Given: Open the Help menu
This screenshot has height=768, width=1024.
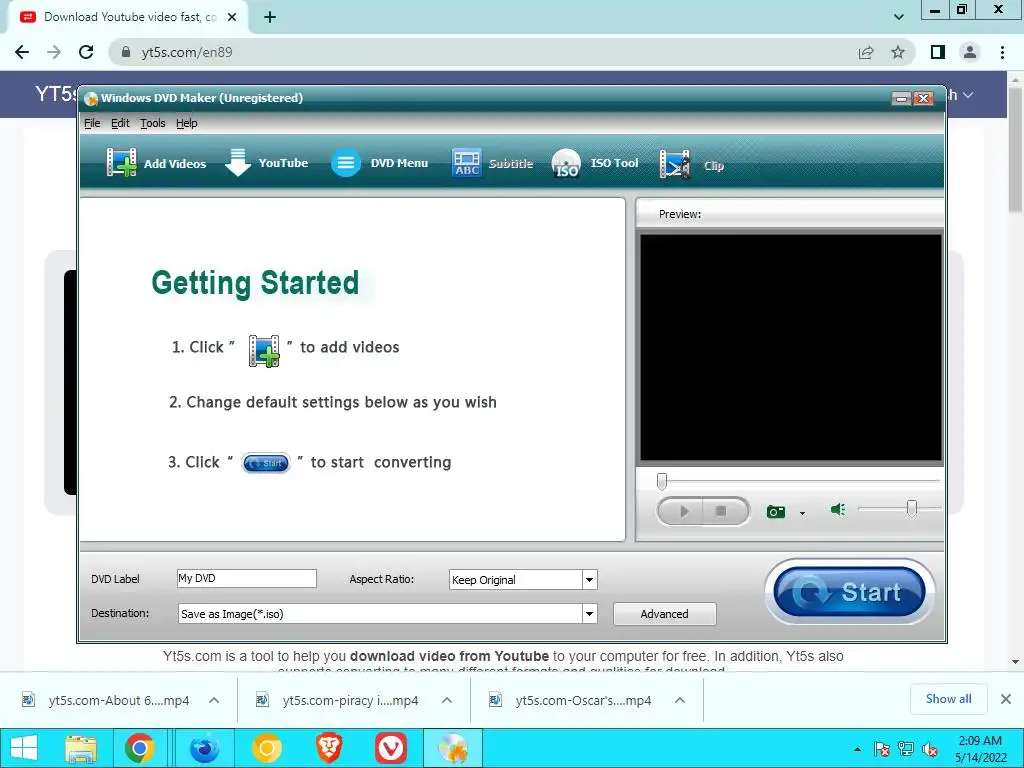Looking at the screenshot, I should pos(187,123).
